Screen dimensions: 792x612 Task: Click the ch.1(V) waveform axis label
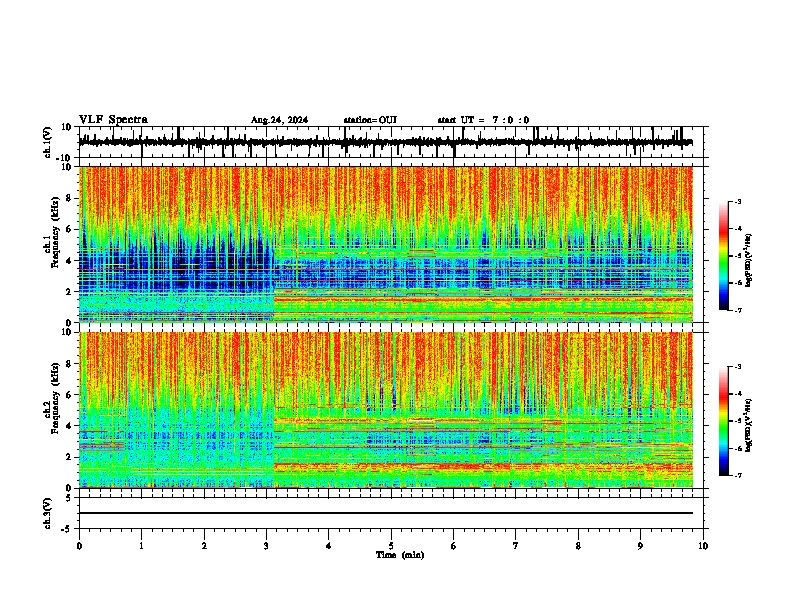pyautogui.click(x=48, y=142)
